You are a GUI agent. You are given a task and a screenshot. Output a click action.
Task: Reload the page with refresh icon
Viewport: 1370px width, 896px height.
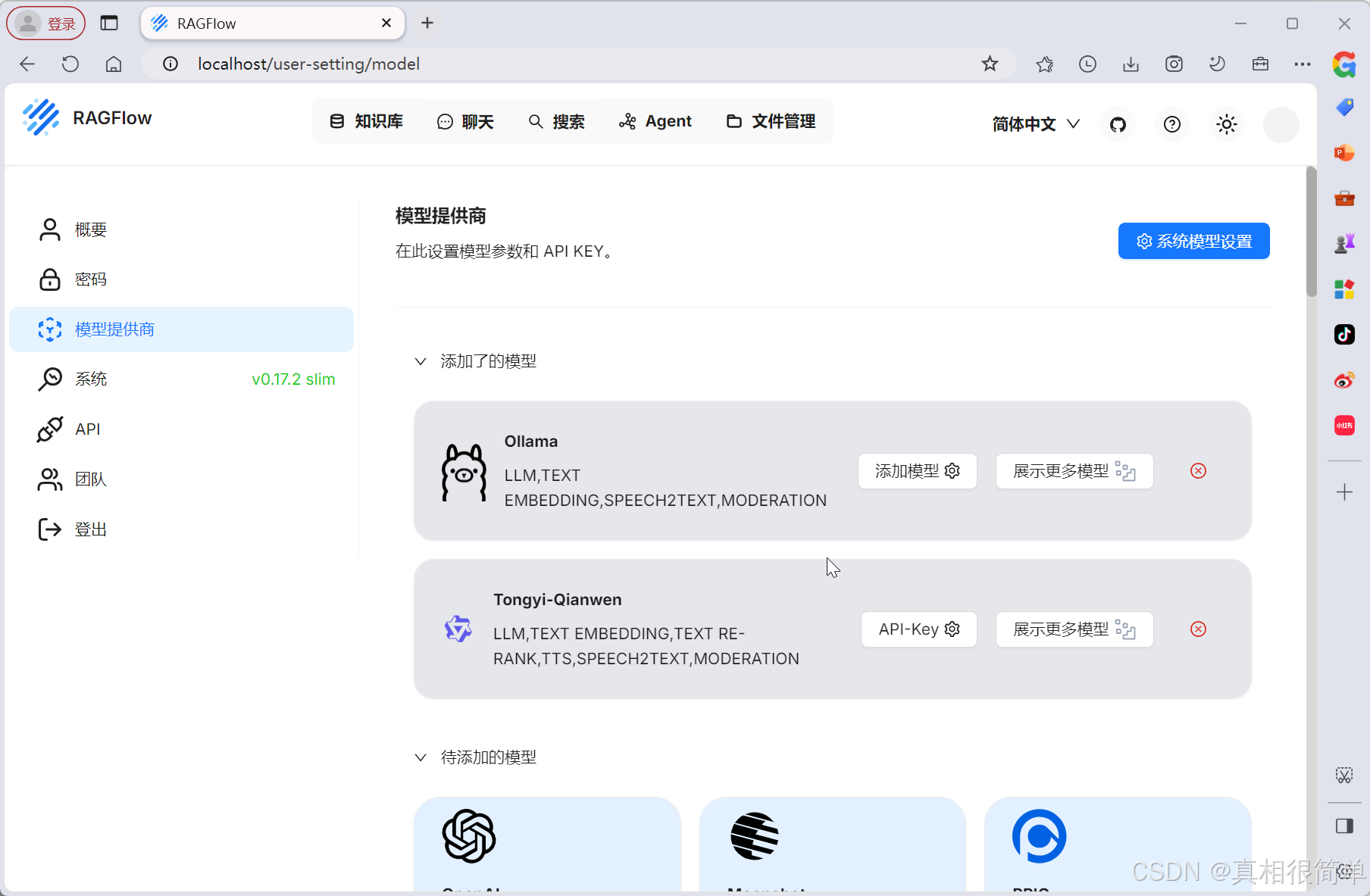[70, 64]
